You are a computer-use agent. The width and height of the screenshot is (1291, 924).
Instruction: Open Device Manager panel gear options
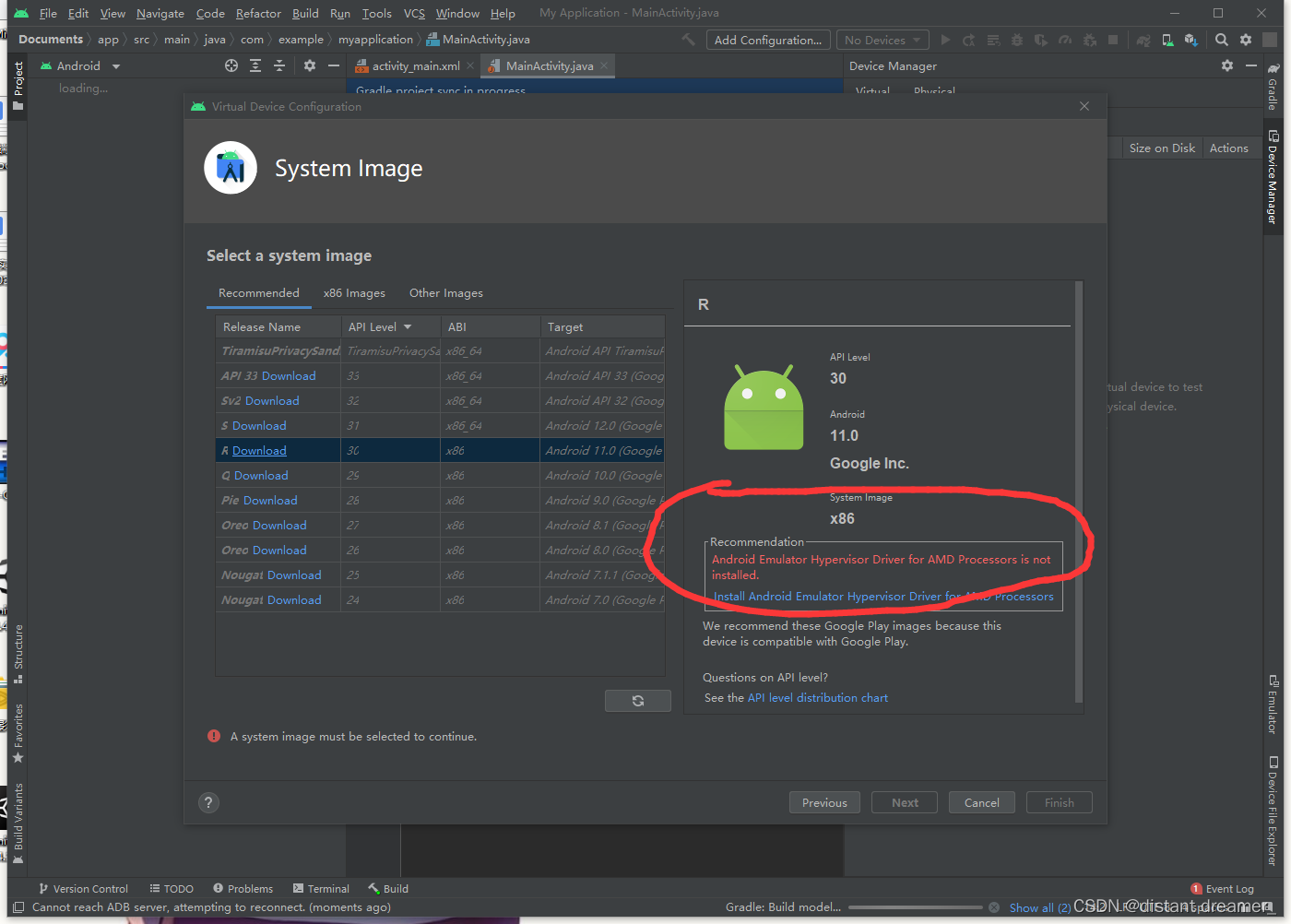point(1227,65)
